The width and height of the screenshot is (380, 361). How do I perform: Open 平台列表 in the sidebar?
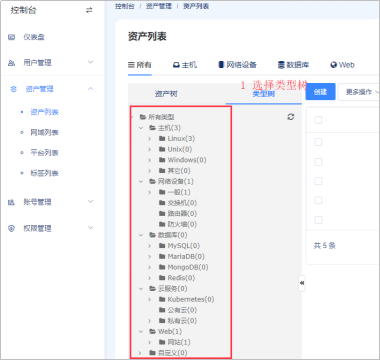tap(45, 153)
